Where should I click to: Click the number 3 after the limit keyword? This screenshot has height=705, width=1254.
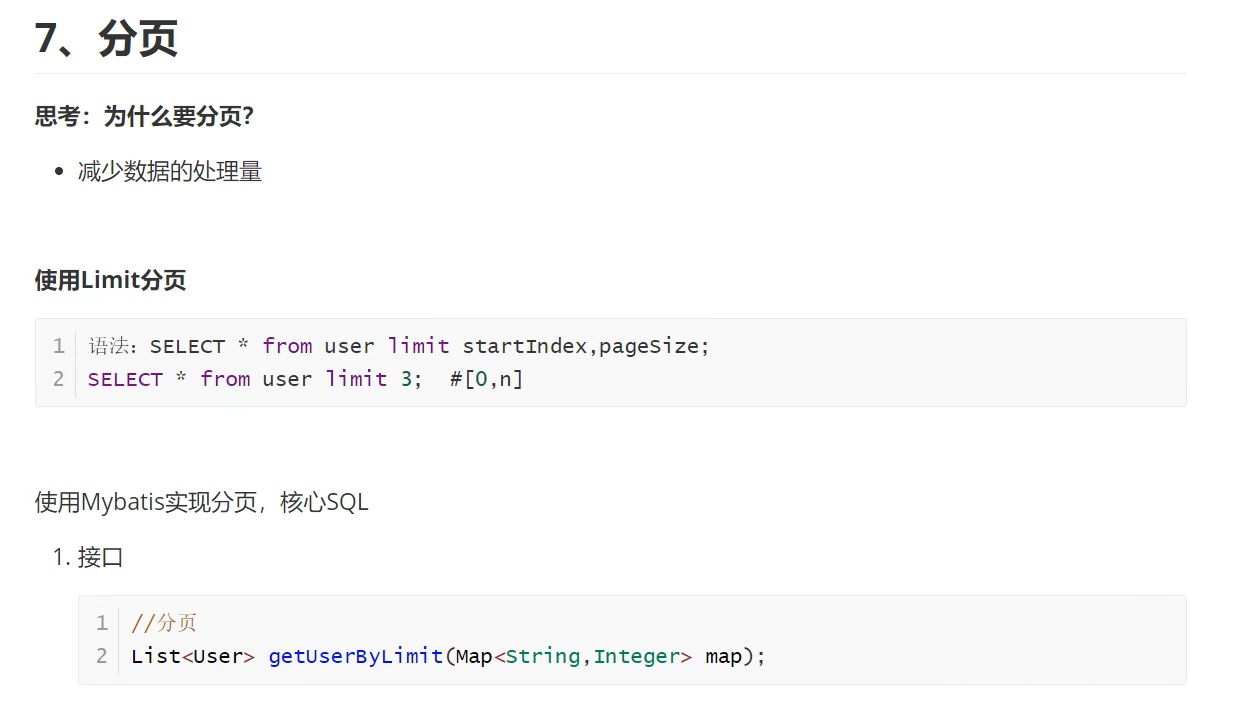(x=405, y=379)
